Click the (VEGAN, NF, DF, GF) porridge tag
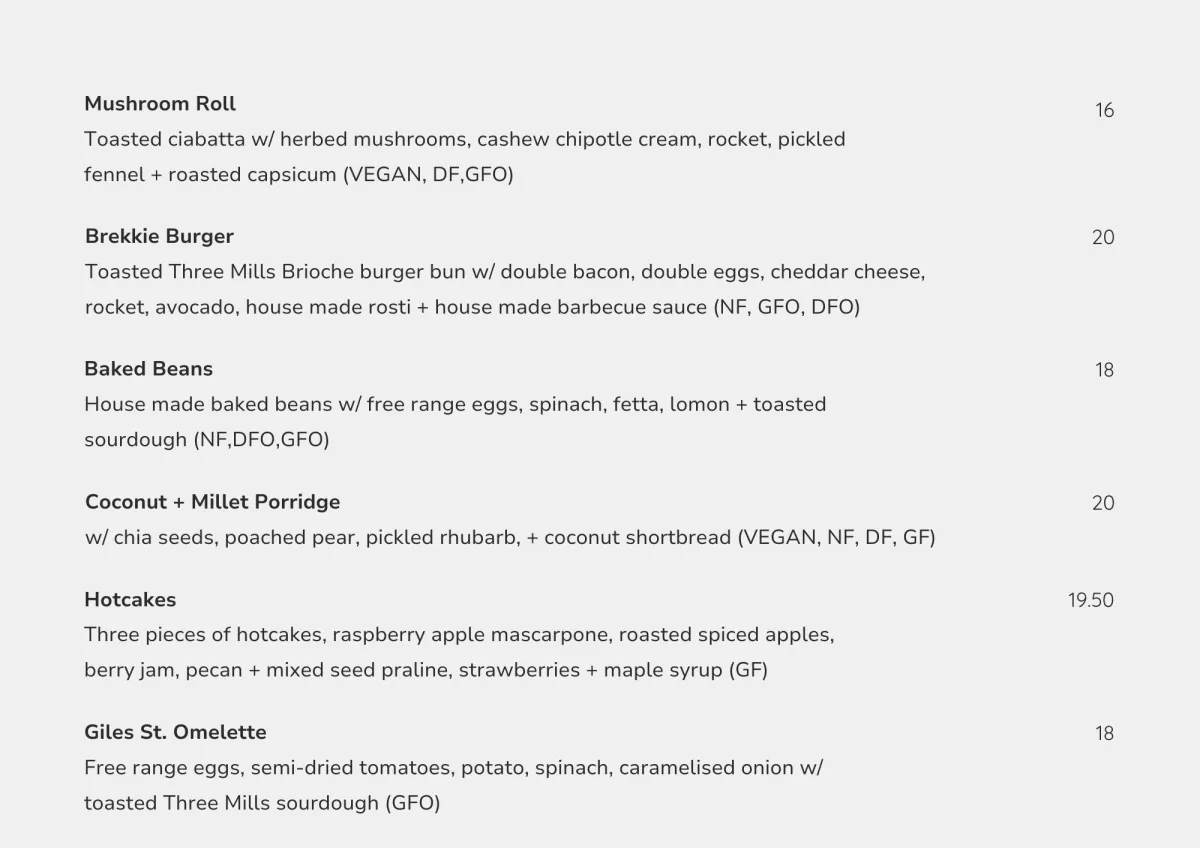 (x=836, y=538)
